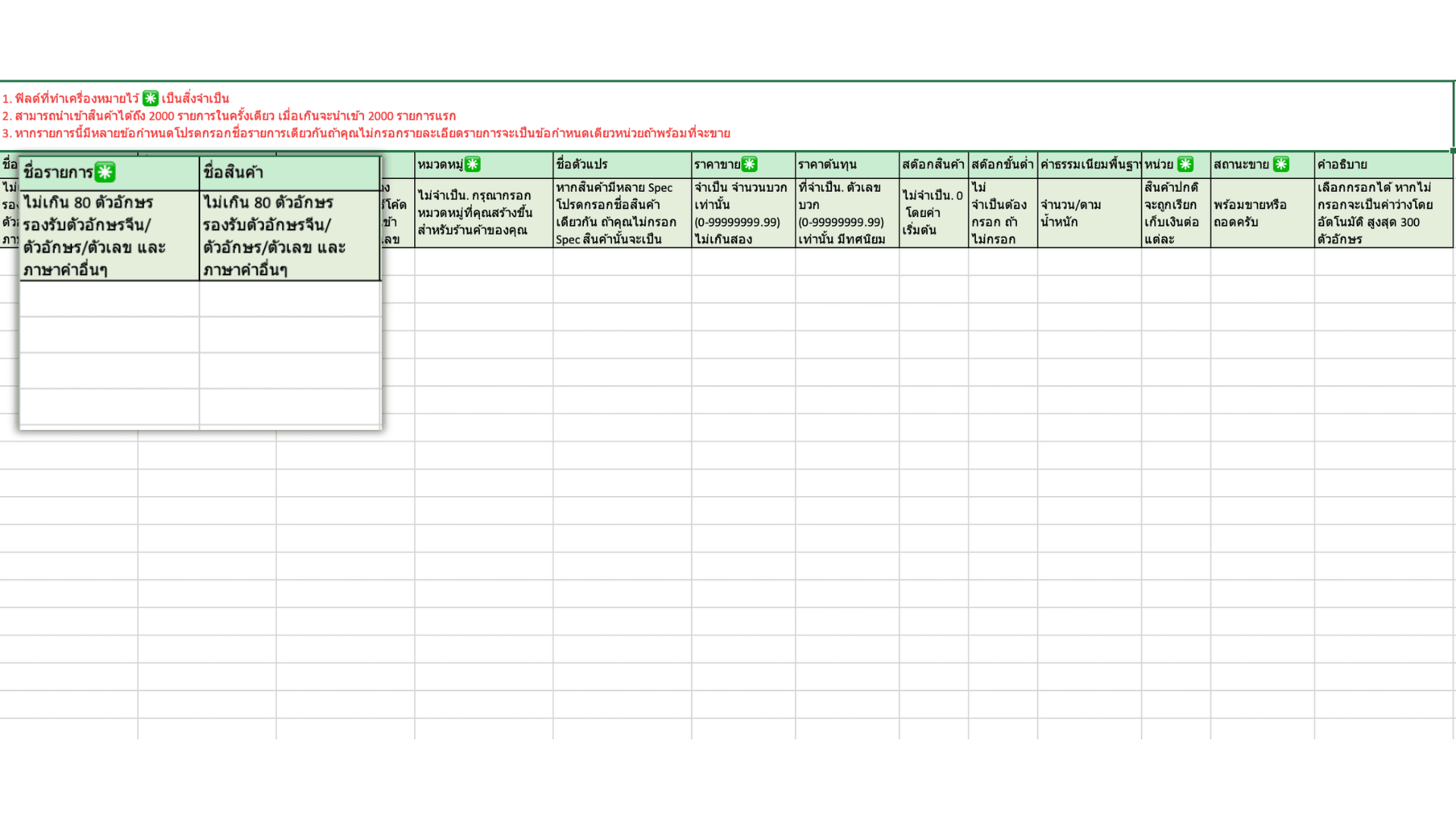1456x819 pixels.
Task: Click the asterisk icon next to หมวดหมู่
Action: [x=472, y=165]
